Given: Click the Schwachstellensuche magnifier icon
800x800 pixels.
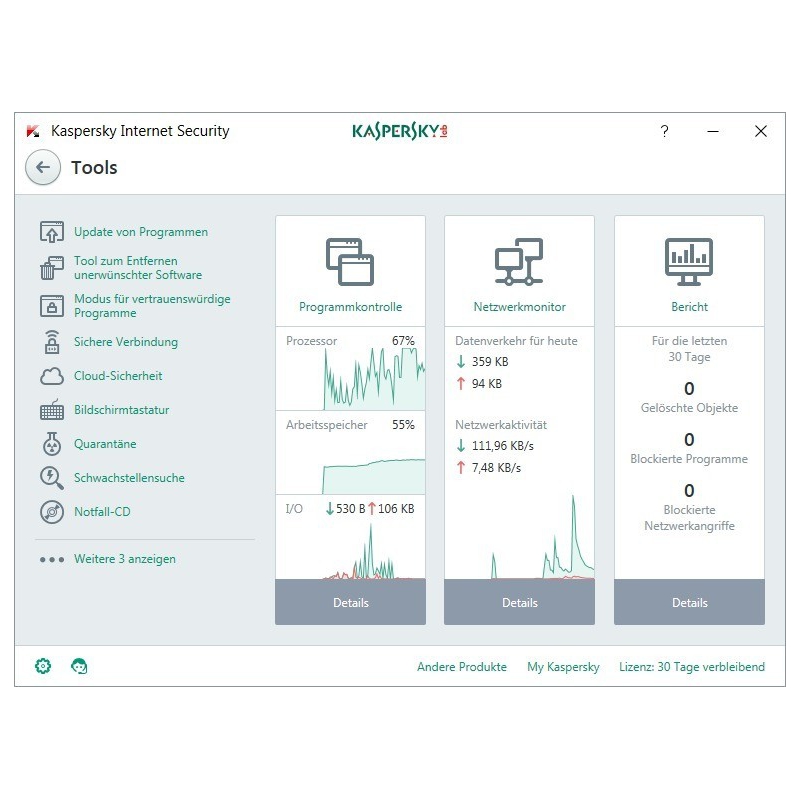Looking at the screenshot, I should point(52,478).
